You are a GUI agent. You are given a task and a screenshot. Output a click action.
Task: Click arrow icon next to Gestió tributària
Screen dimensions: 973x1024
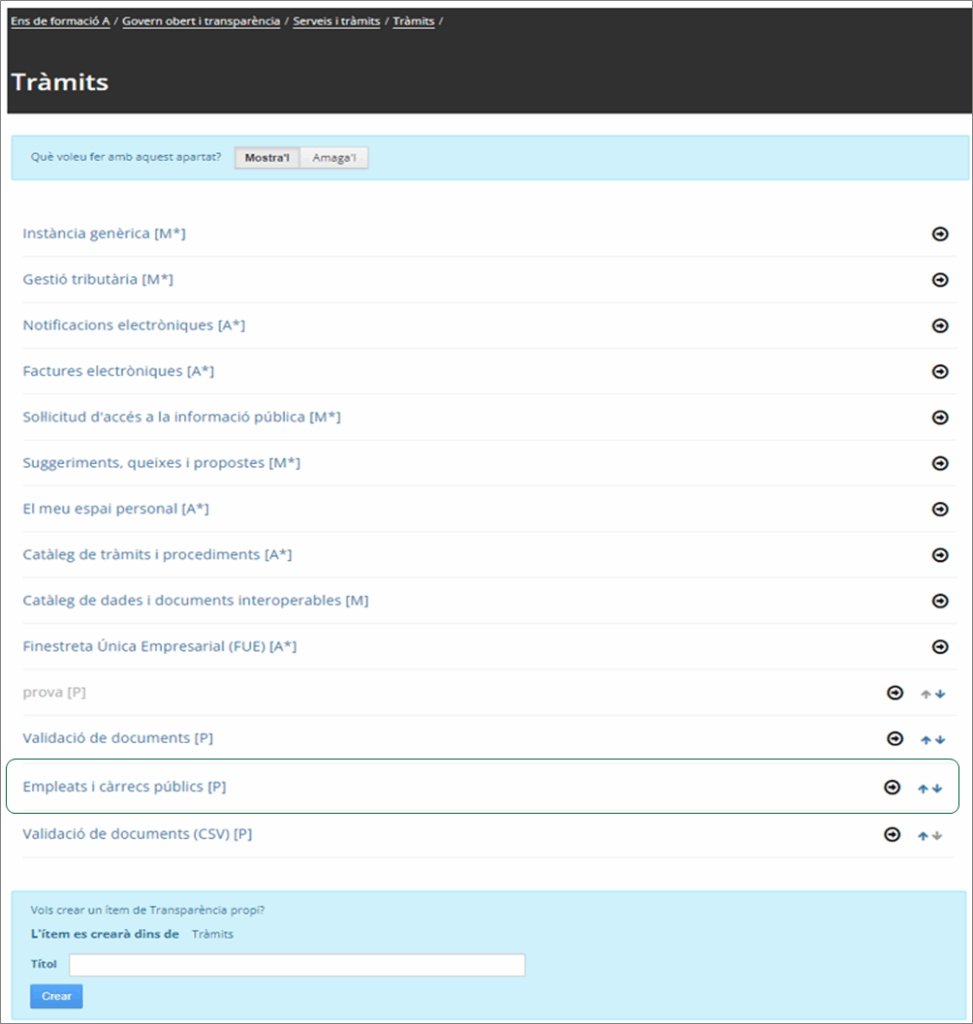(940, 280)
